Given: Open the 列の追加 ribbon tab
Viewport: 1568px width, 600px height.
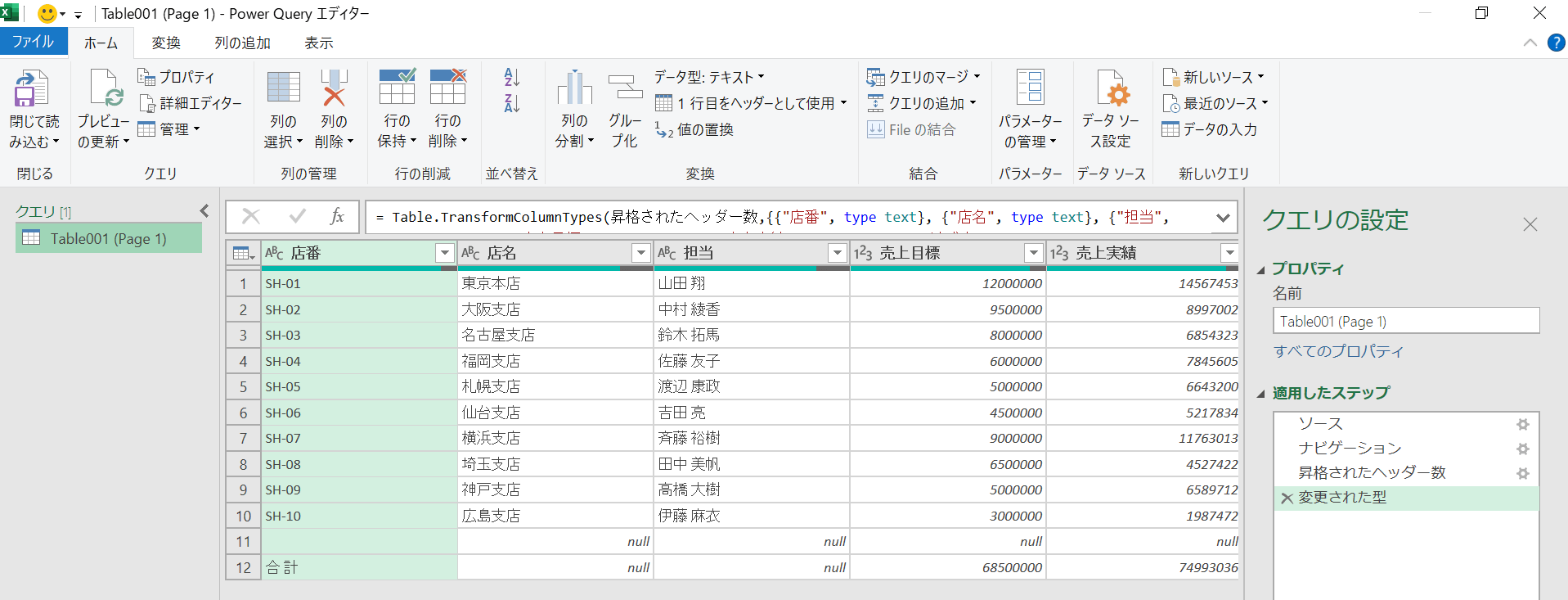Looking at the screenshot, I should pos(242,43).
